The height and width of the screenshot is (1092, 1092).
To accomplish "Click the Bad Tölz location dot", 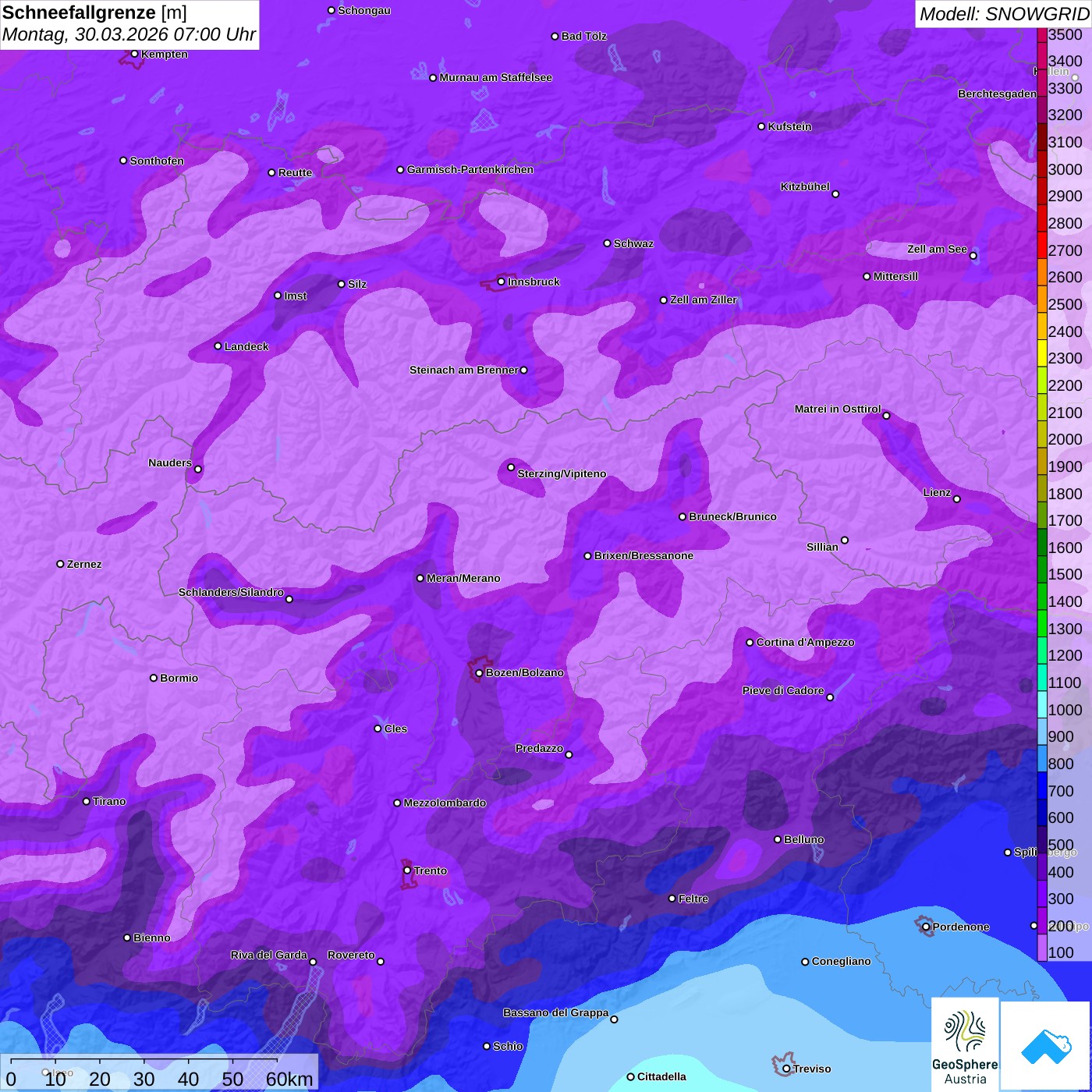I will (555, 36).
